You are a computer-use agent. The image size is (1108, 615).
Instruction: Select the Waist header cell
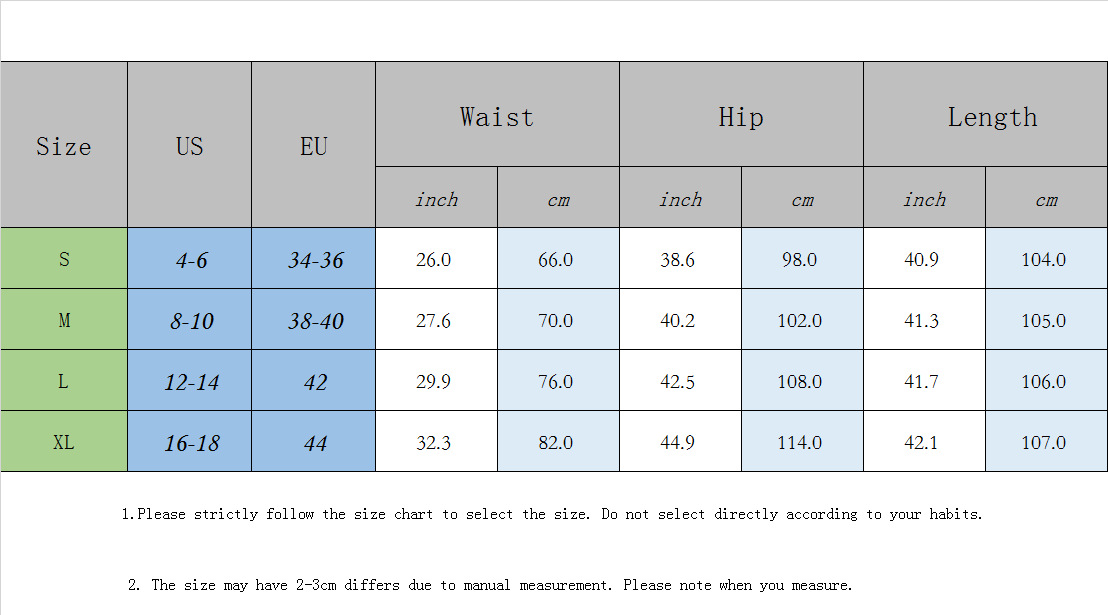497,116
